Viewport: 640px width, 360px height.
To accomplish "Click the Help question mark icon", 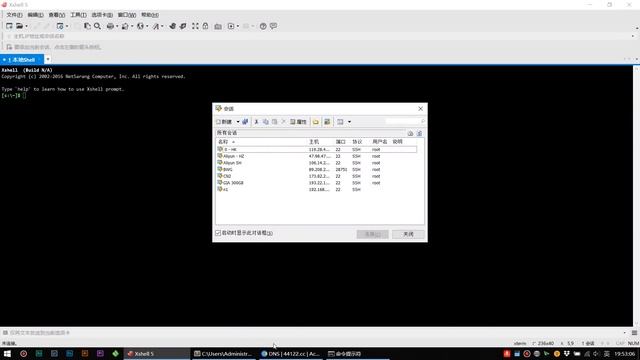I will coord(263,26).
